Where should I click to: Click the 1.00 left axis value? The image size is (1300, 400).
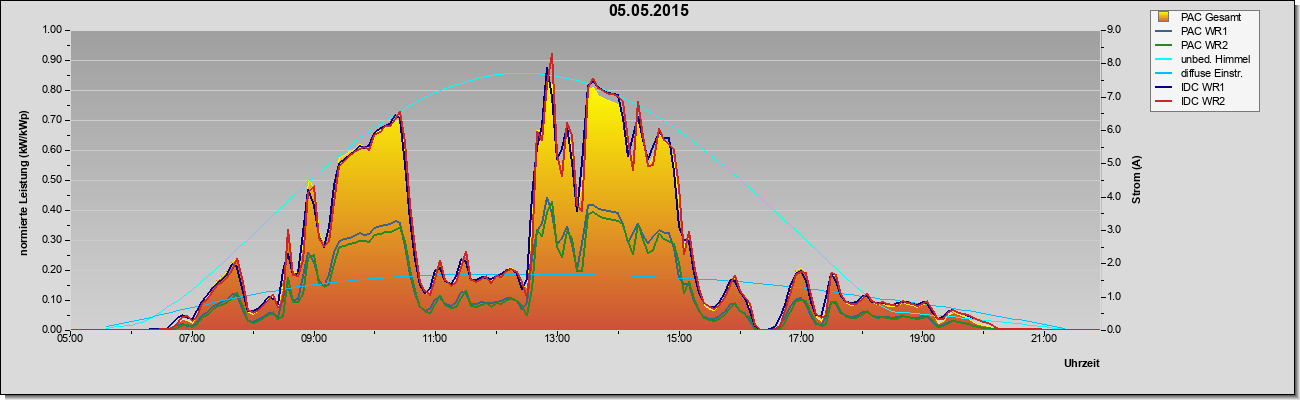(x=51, y=30)
